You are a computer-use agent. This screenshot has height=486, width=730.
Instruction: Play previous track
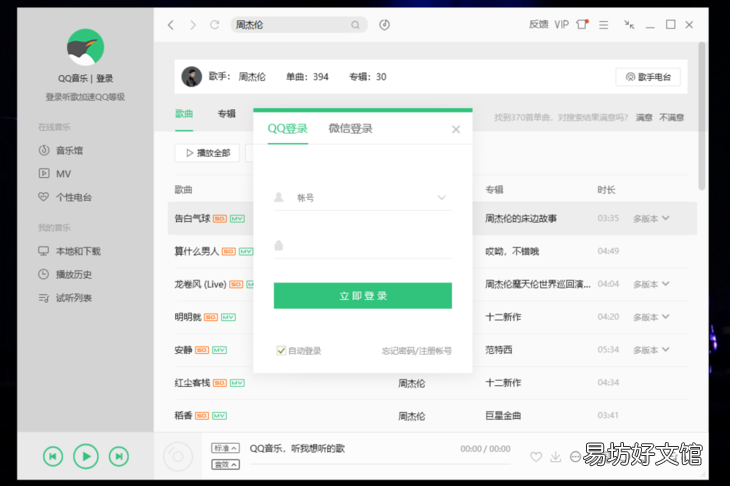(53, 456)
